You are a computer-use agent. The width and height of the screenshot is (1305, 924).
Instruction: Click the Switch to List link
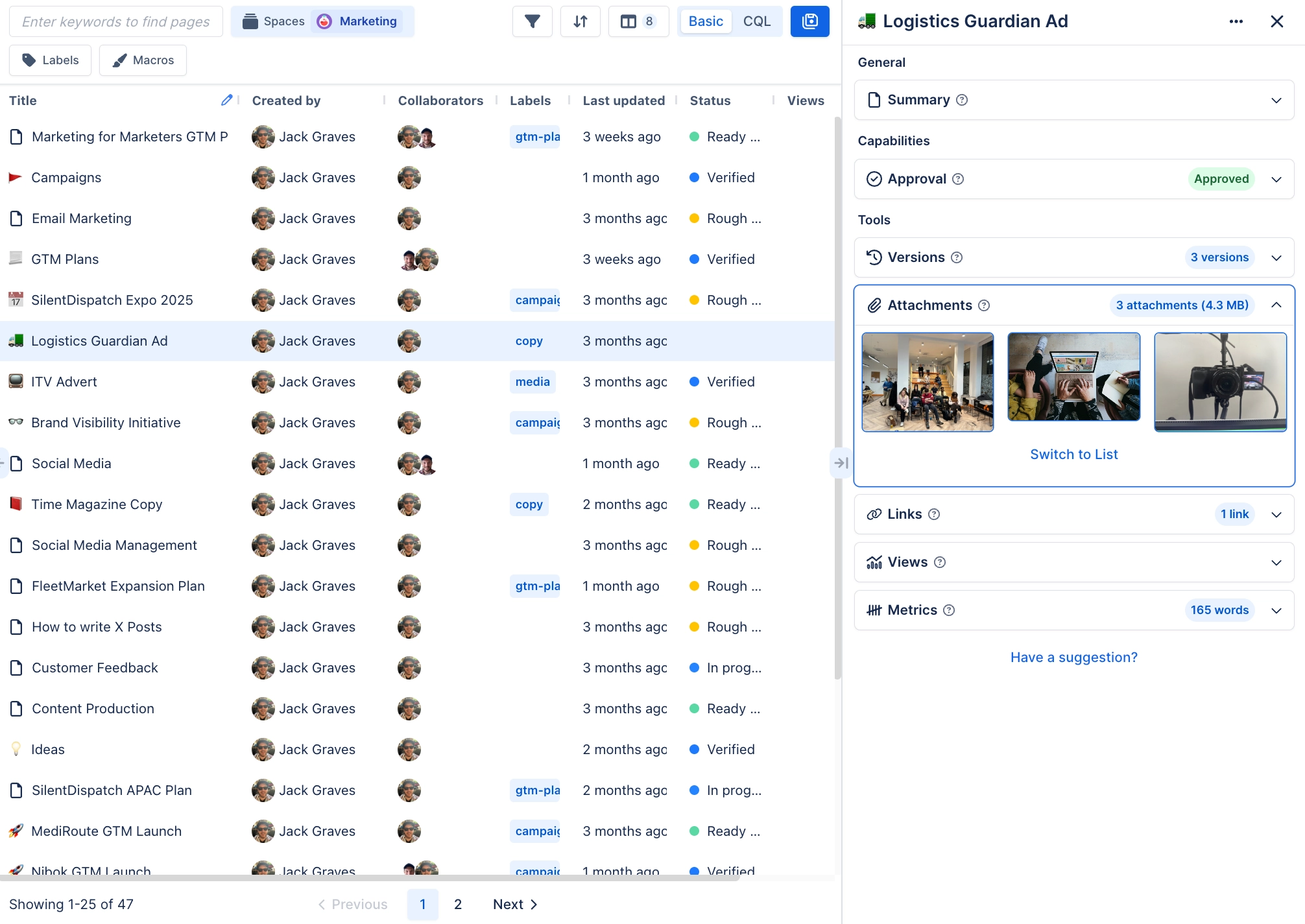click(x=1073, y=454)
